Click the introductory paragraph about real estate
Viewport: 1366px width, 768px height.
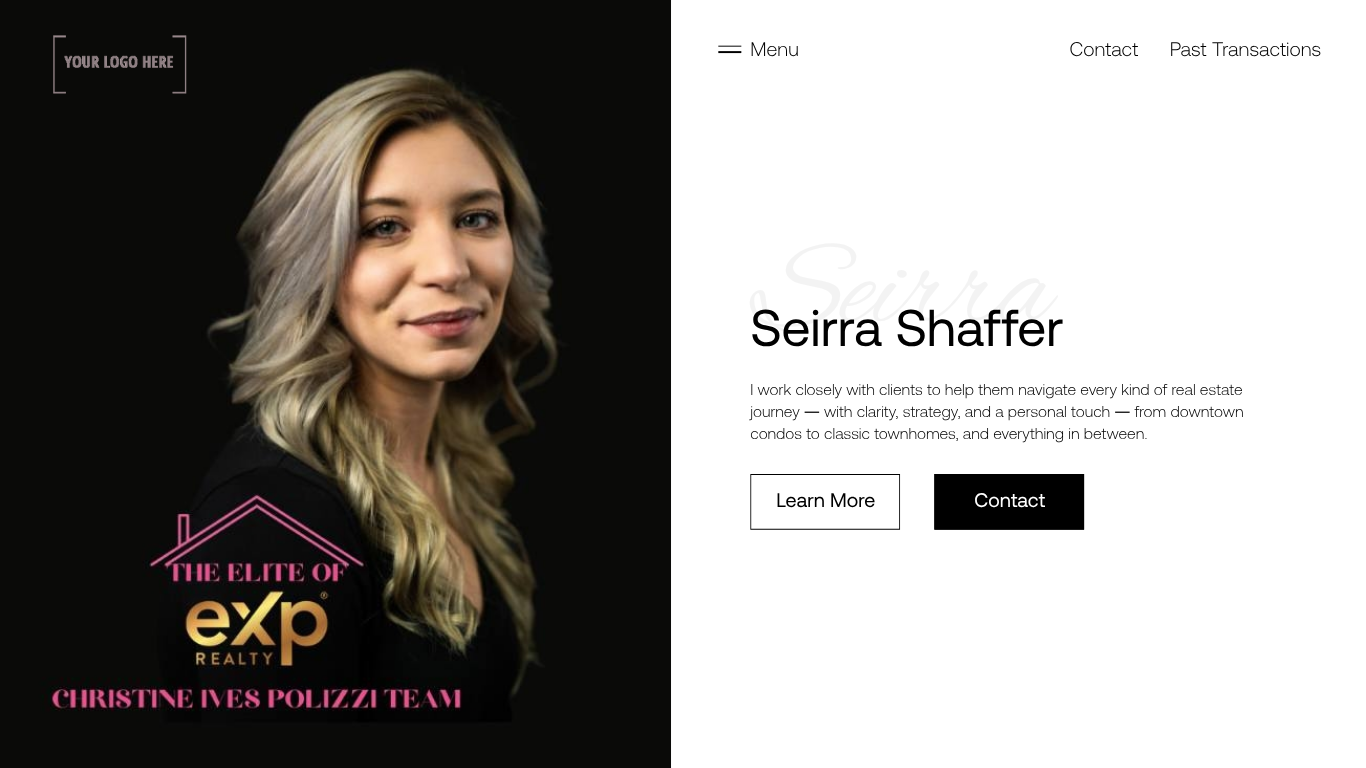point(997,412)
